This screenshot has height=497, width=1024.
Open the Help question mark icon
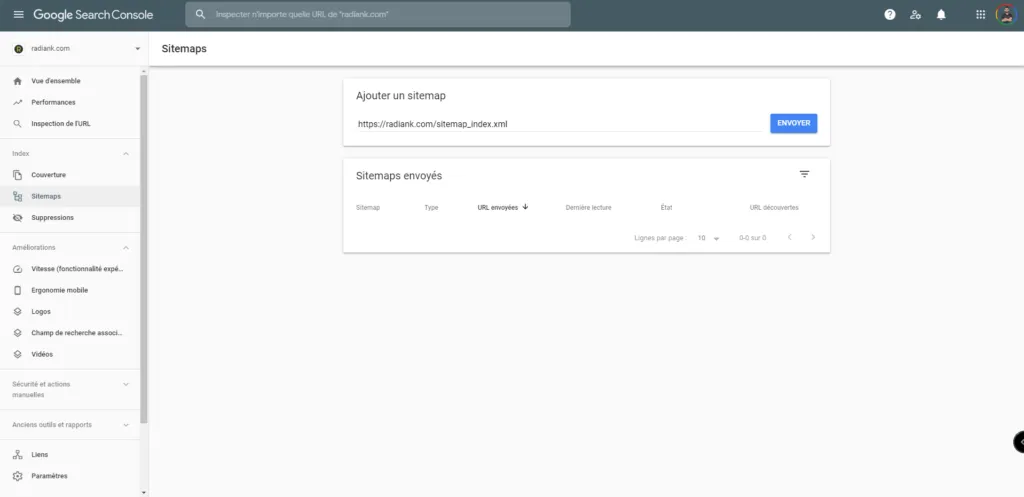pos(889,14)
